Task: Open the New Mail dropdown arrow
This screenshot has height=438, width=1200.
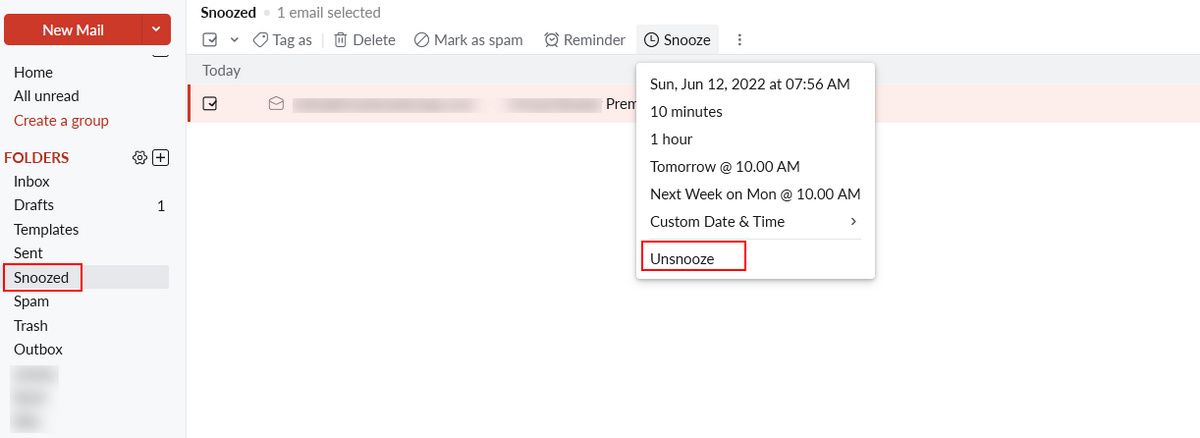Action: (156, 30)
